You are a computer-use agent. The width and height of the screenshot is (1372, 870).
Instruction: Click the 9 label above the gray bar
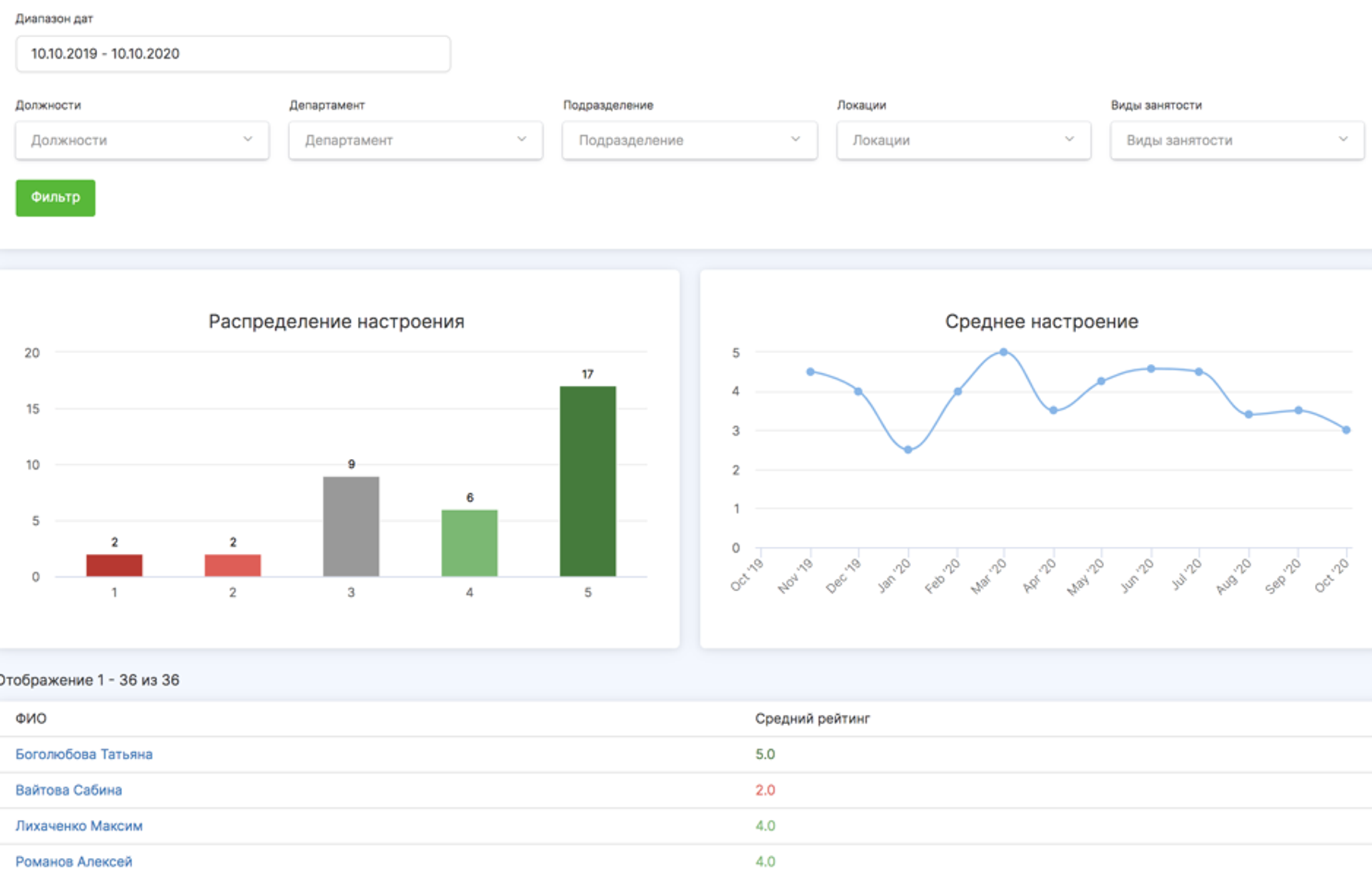coord(352,464)
